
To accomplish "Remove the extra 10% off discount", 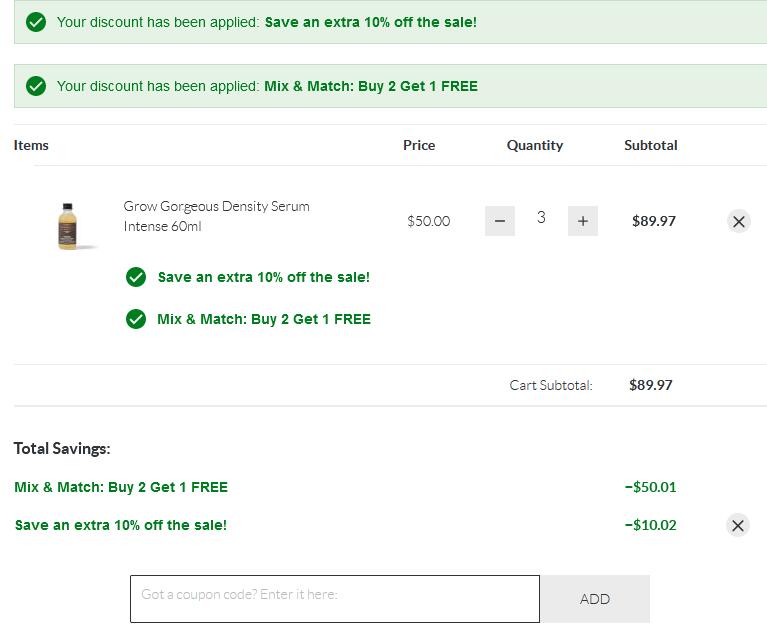I will 738,525.
